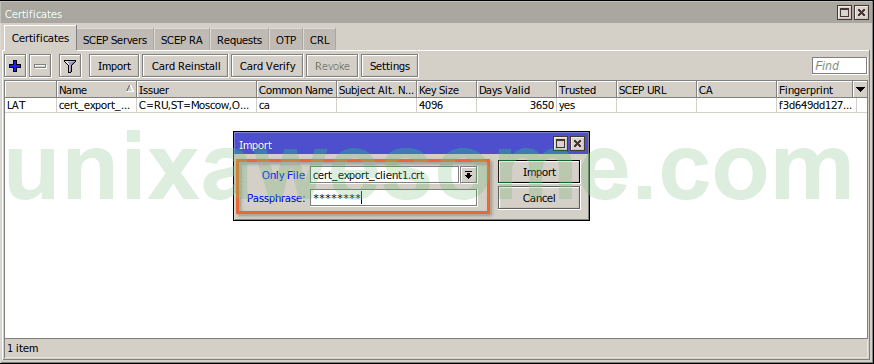Add a new certificate with plus icon
This screenshot has height=364, width=874.
[16, 66]
